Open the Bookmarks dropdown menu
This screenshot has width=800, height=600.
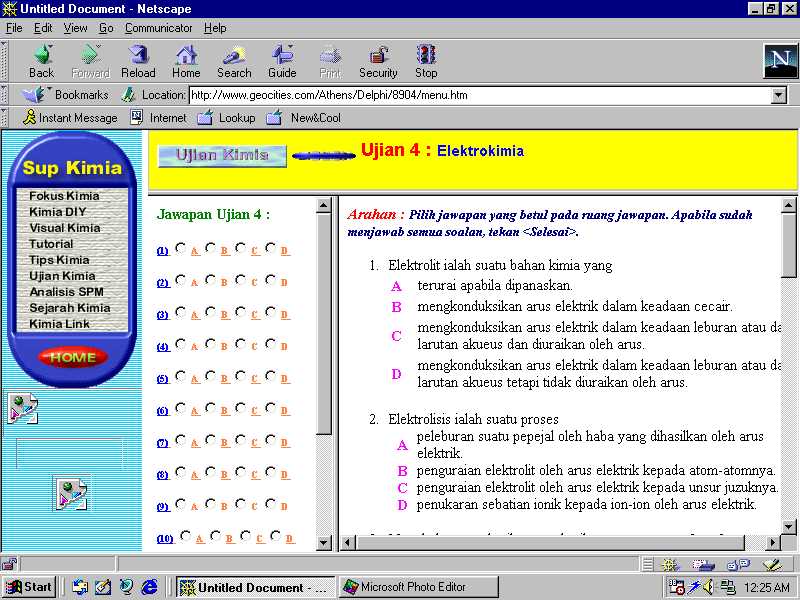[68, 95]
